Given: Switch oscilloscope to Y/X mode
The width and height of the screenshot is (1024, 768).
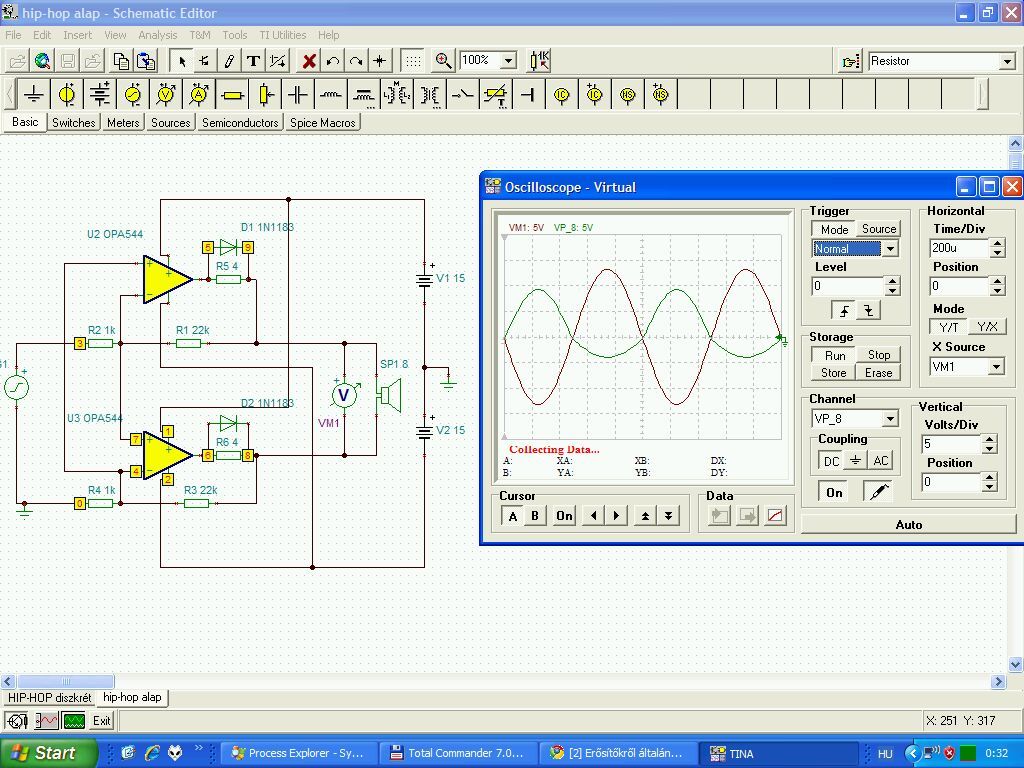Looking at the screenshot, I should coord(987,327).
